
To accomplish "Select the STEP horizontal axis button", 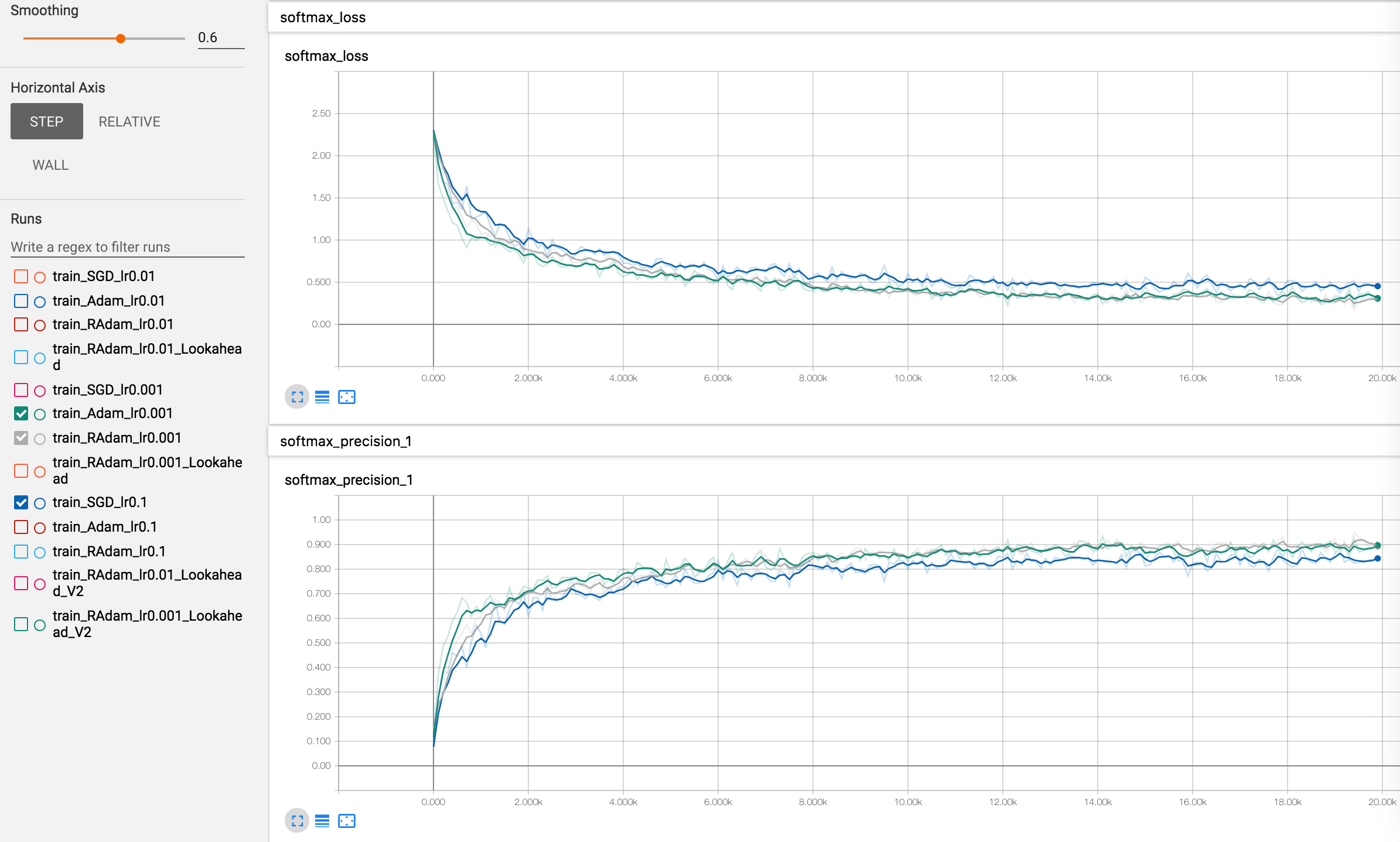I will pyautogui.click(x=47, y=122).
